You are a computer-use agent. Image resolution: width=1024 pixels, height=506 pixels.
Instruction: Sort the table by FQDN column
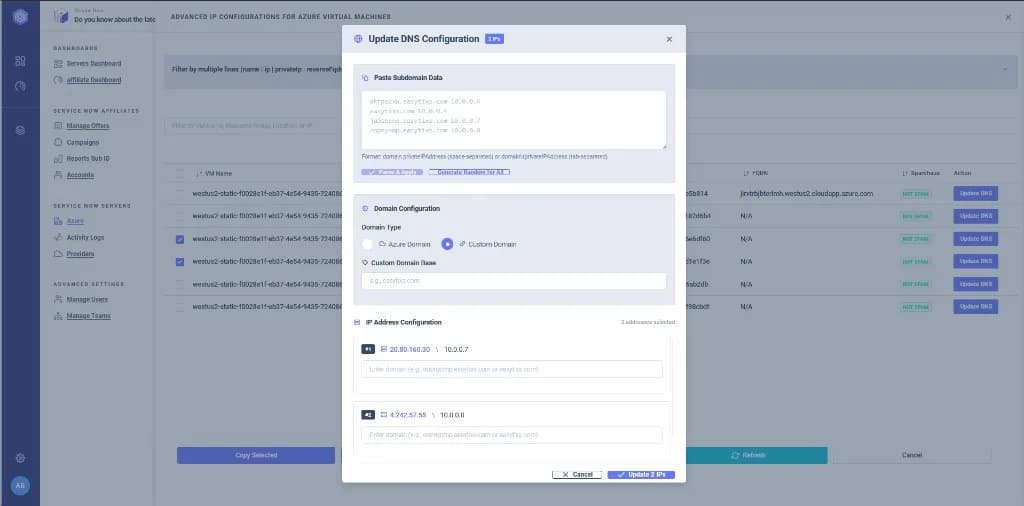click(x=754, y=174)
